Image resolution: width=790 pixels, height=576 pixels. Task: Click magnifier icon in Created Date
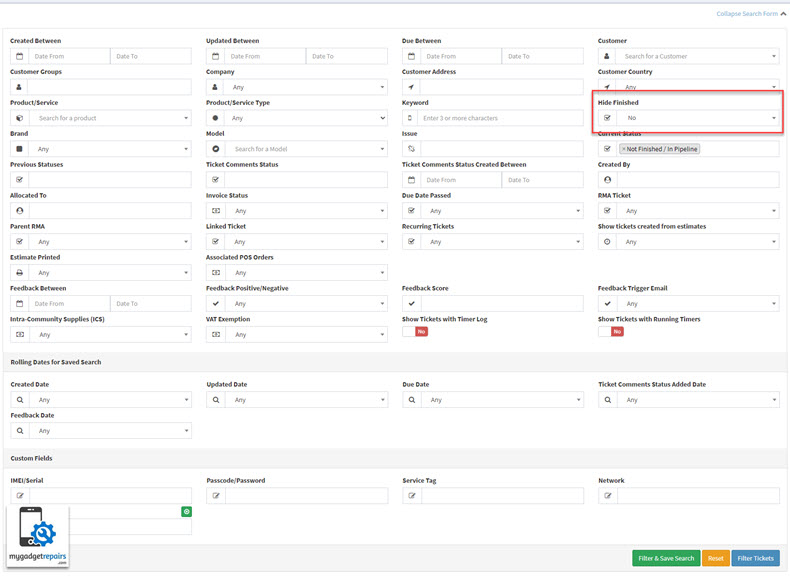(20, 400)
